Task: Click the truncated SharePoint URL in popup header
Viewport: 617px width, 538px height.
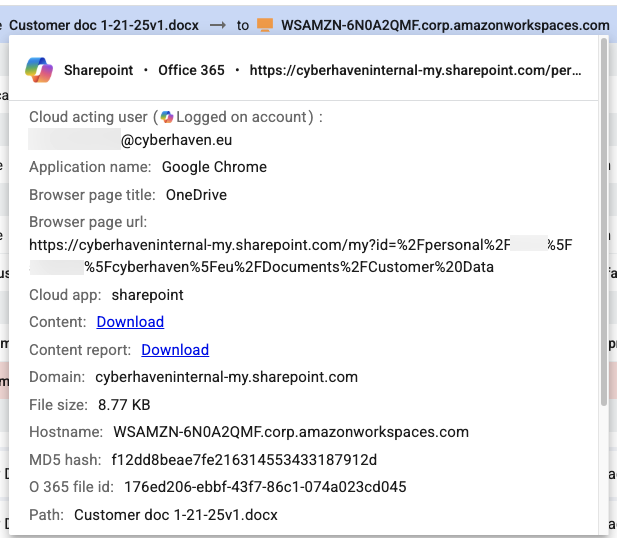Action: click(415, 71)
